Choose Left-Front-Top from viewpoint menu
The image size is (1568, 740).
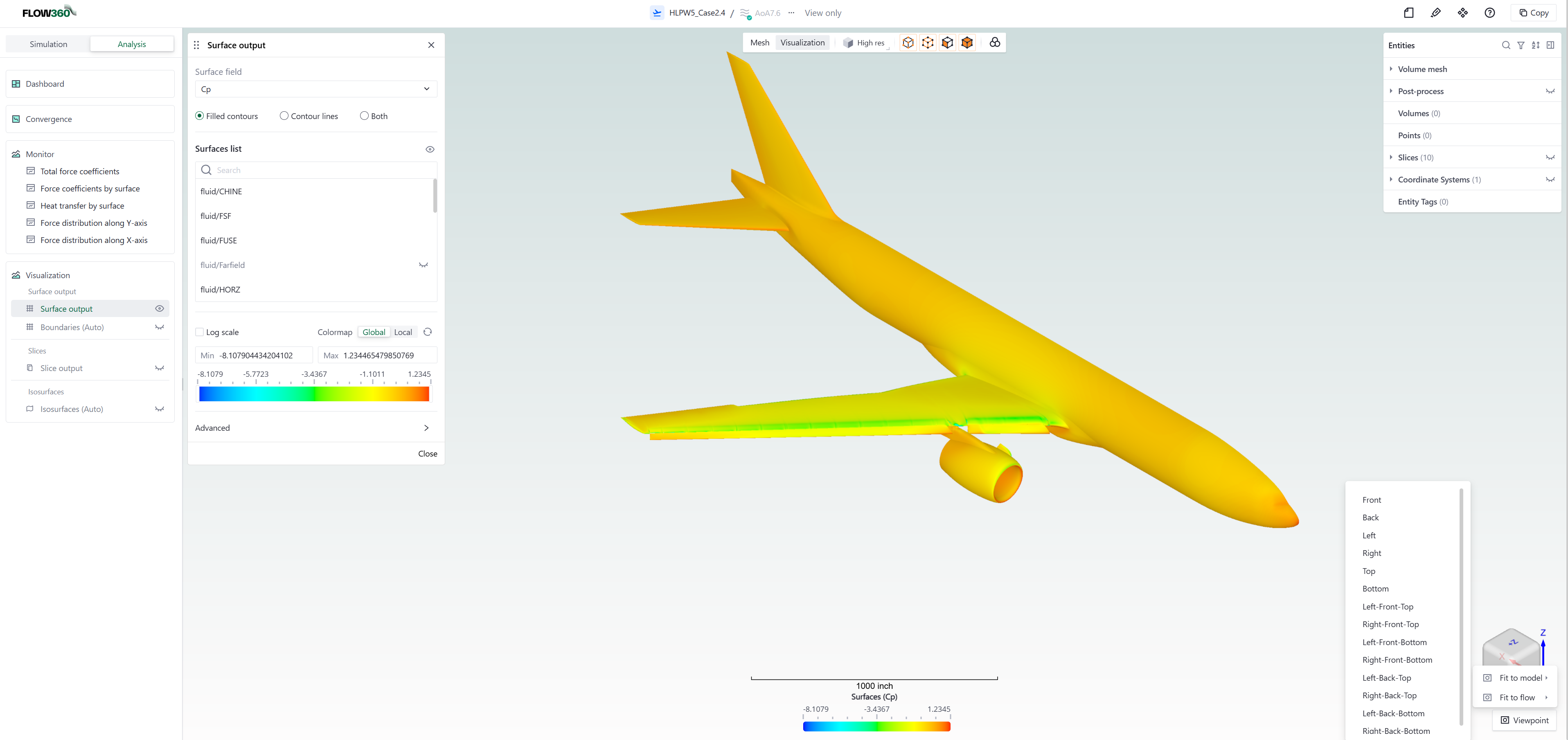1388,607
